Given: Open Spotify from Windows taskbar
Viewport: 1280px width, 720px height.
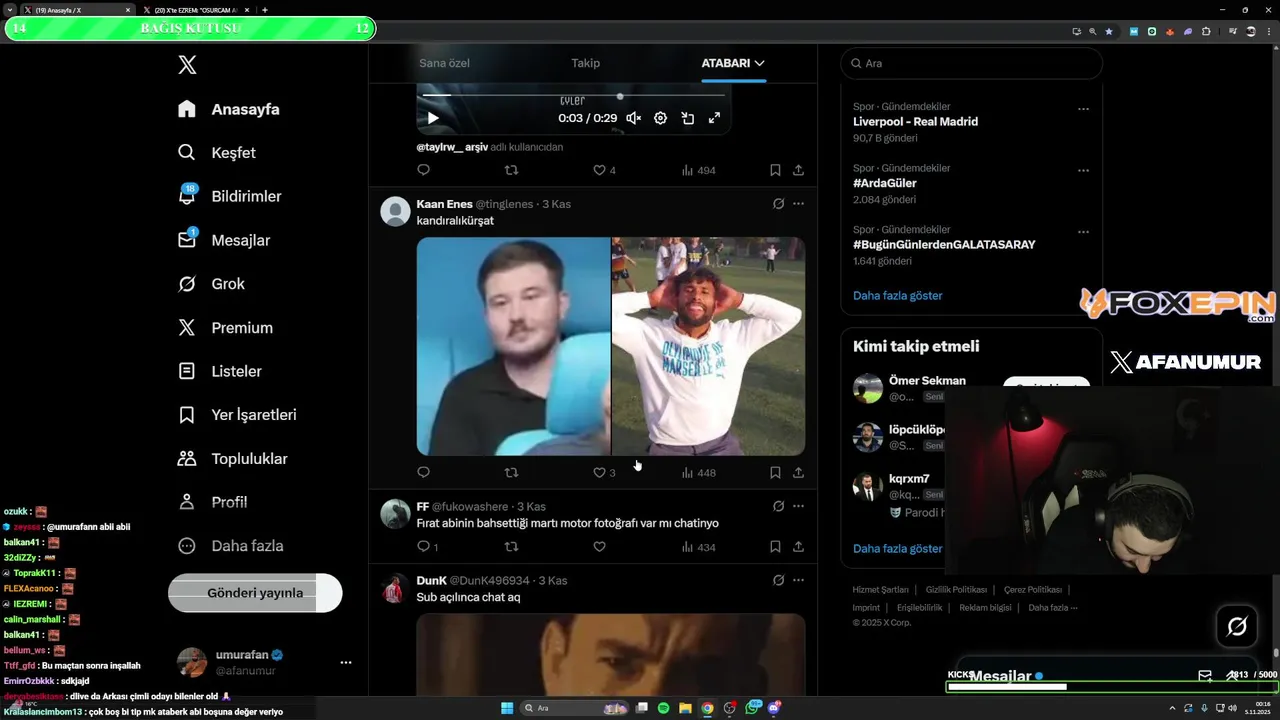Looking at the screenshot, I should coord(664,708).
